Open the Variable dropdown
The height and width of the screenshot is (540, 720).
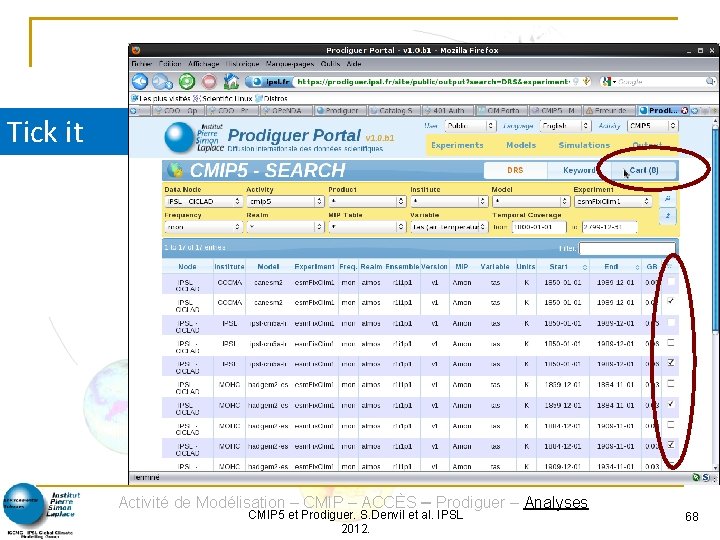(x=449, y=227)
